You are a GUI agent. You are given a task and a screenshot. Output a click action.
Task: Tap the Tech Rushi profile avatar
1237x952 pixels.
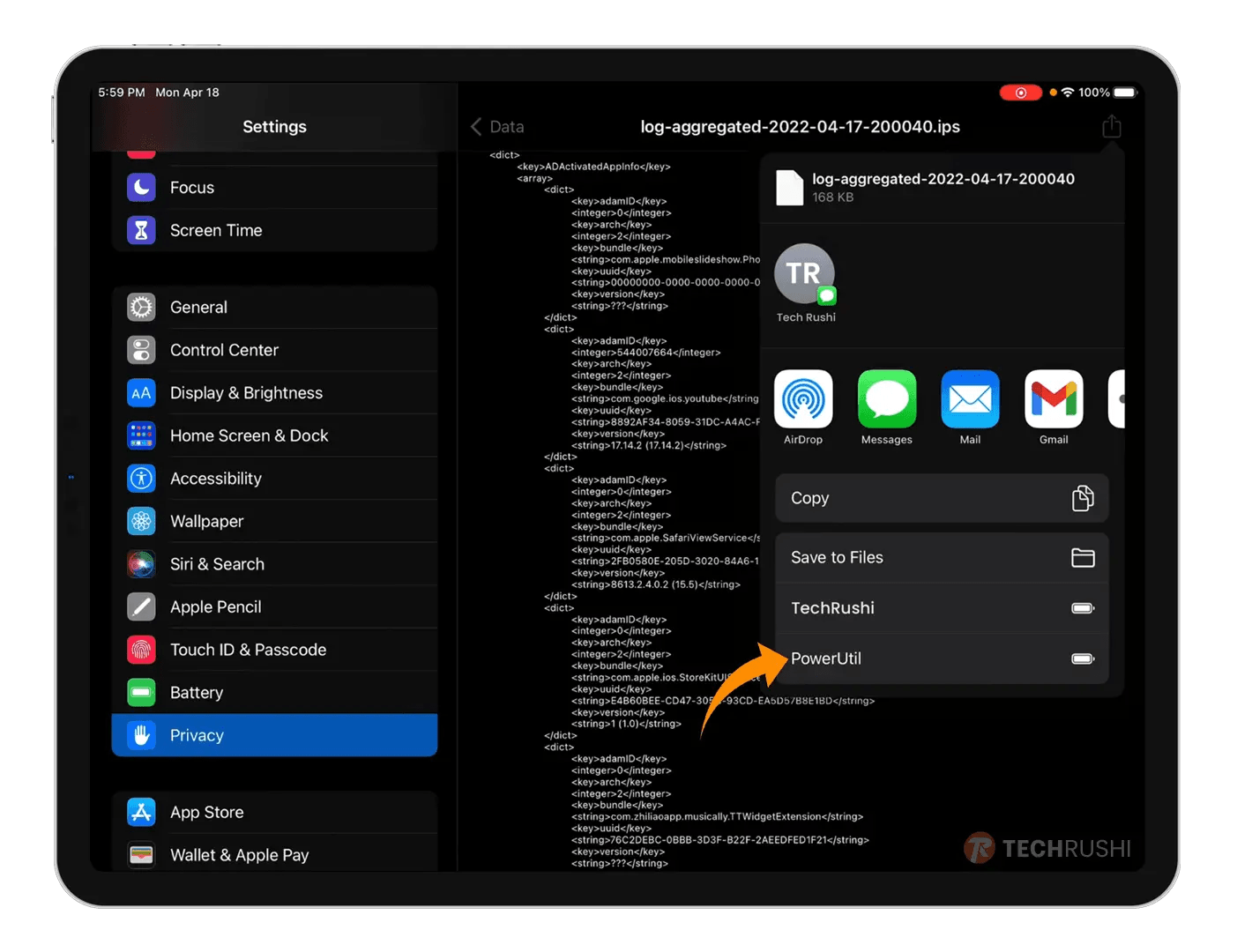(x=804, y=273)
